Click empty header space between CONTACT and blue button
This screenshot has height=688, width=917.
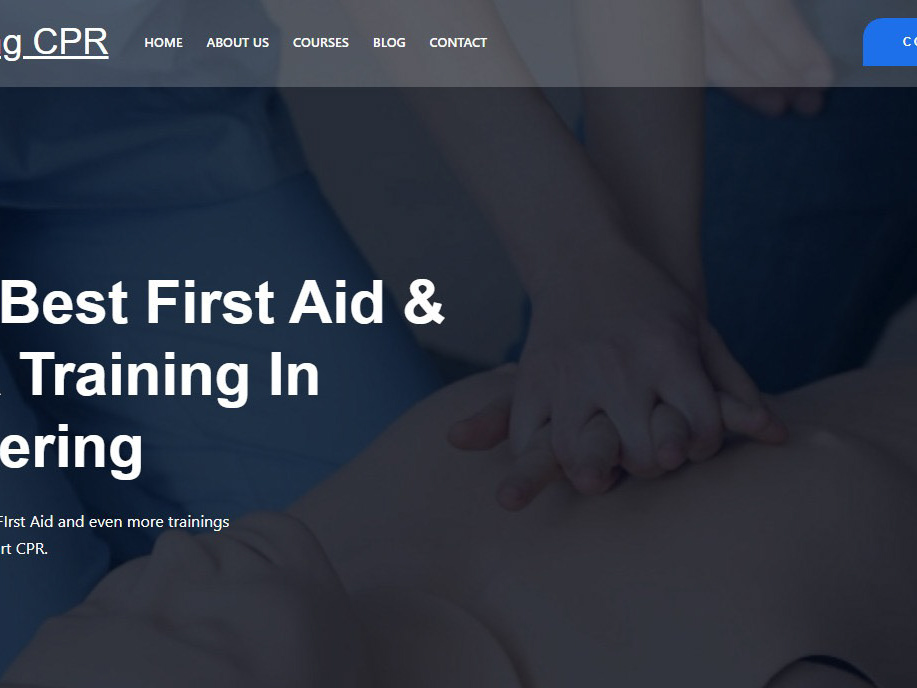(673, 43)
